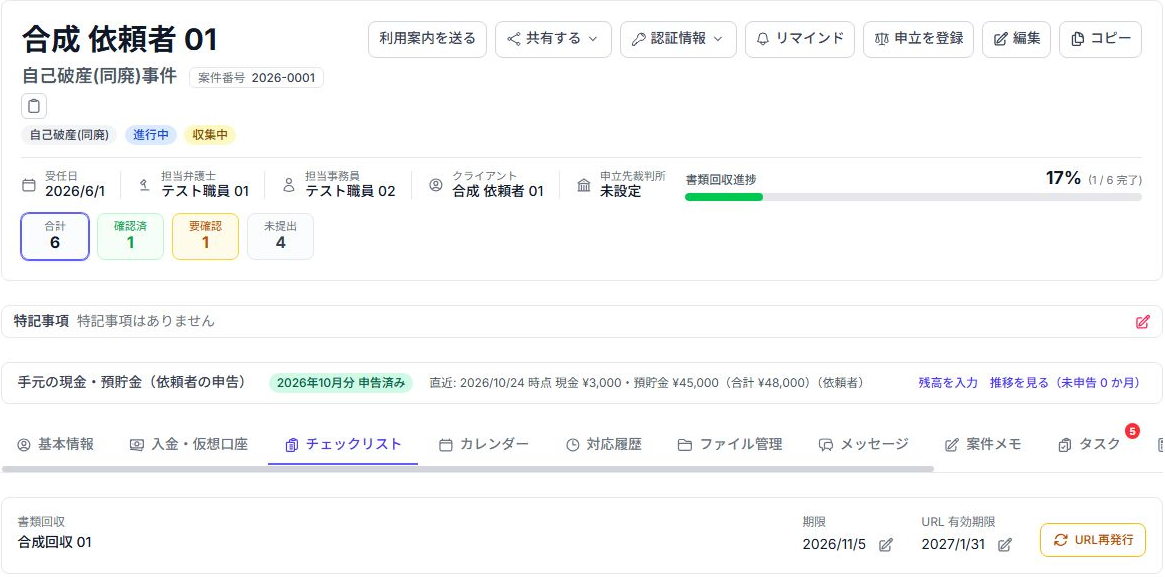
Task: Click the 自己破産(同廃)事件 heading
Action: point(100,76)
